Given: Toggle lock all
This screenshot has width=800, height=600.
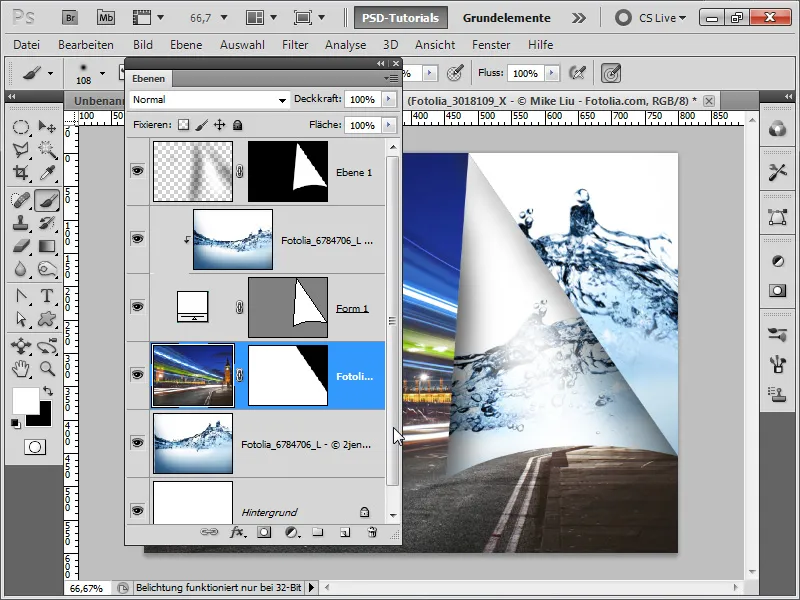Looking at the screenshot, I should 237,124.
